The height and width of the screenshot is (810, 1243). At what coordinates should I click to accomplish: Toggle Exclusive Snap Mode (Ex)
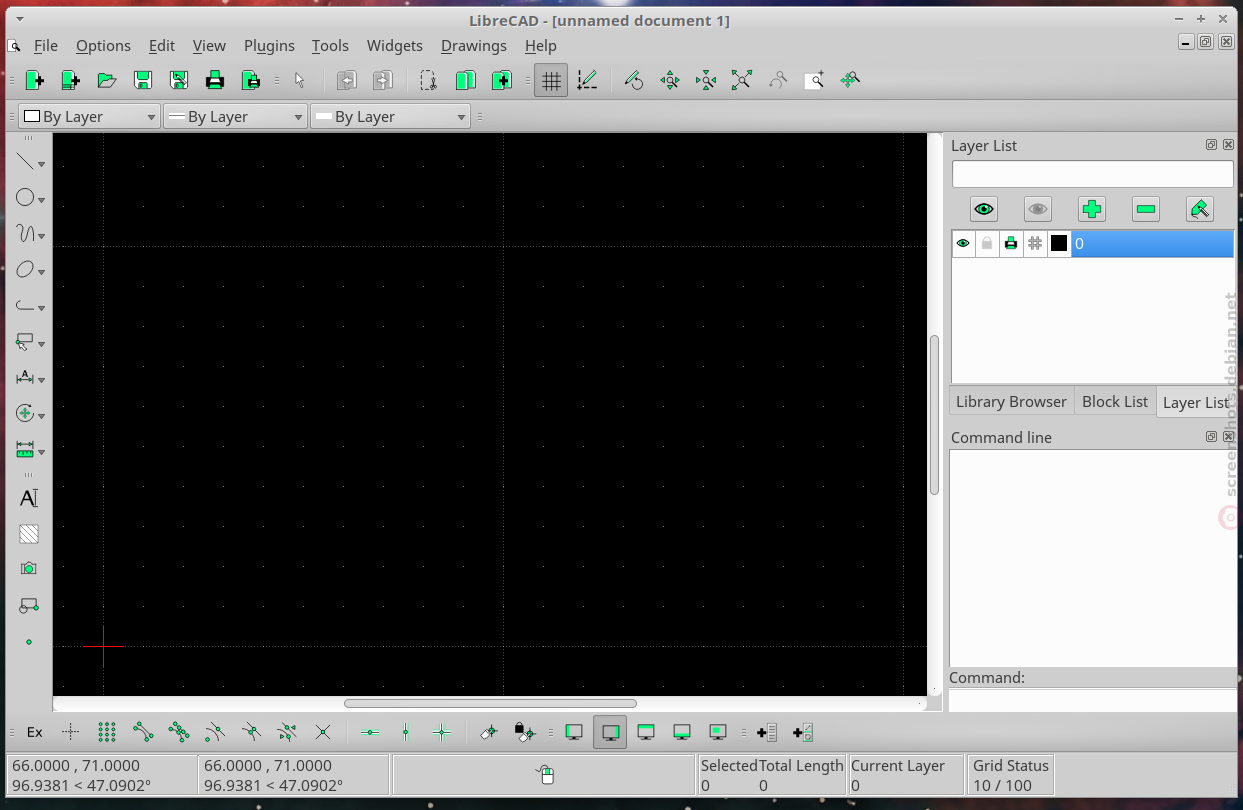[35, 732]
